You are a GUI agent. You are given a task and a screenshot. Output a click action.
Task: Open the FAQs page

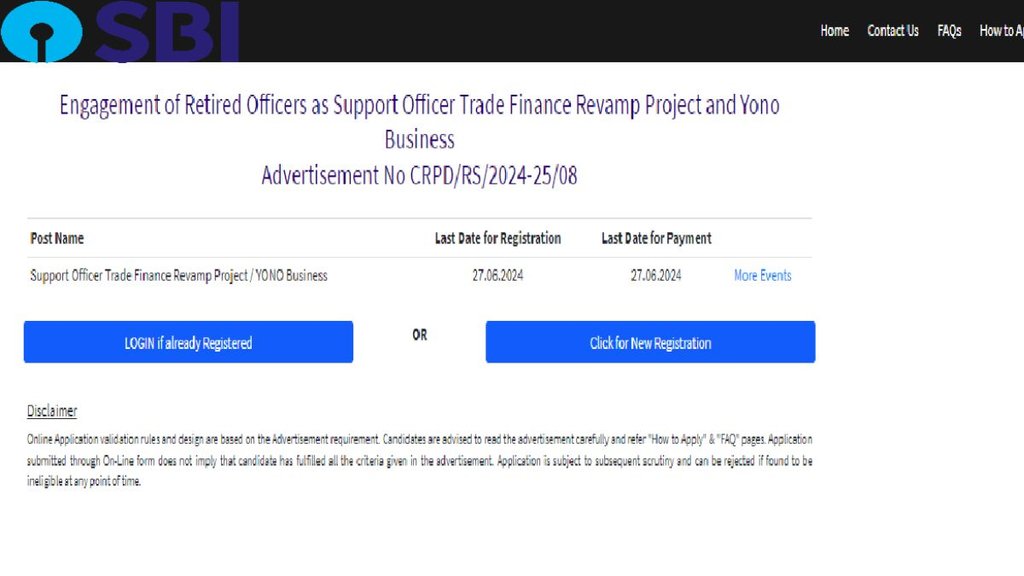tap(949, 31)
